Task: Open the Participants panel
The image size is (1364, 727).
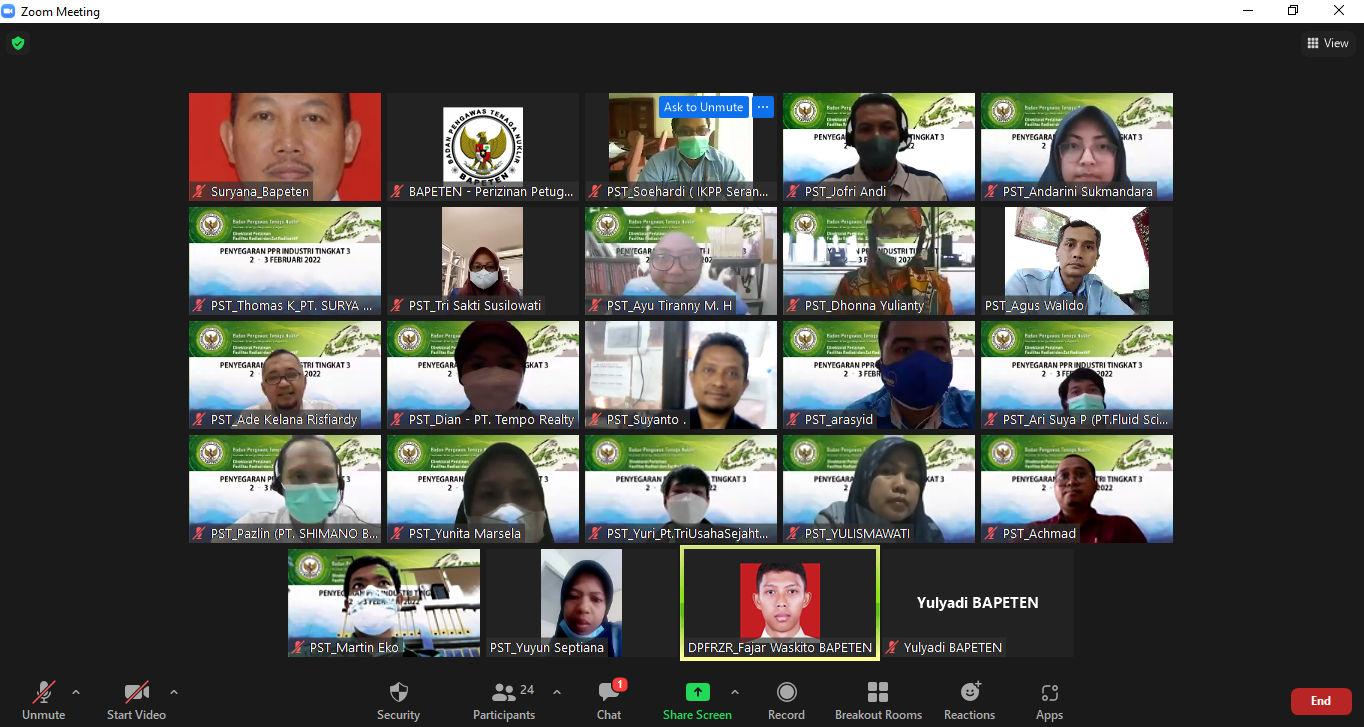Action: 504,699
